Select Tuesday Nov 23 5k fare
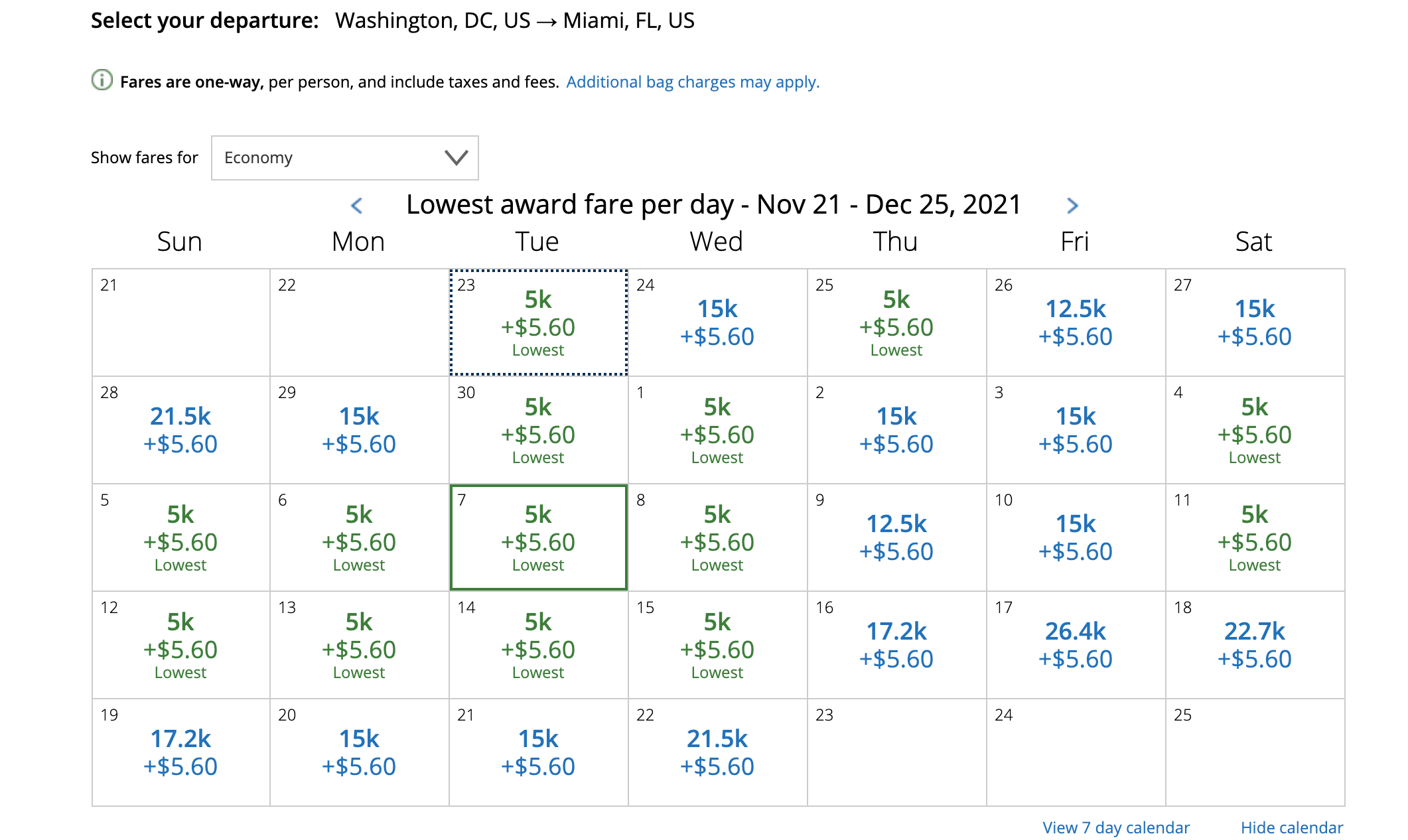 [538, 323]
